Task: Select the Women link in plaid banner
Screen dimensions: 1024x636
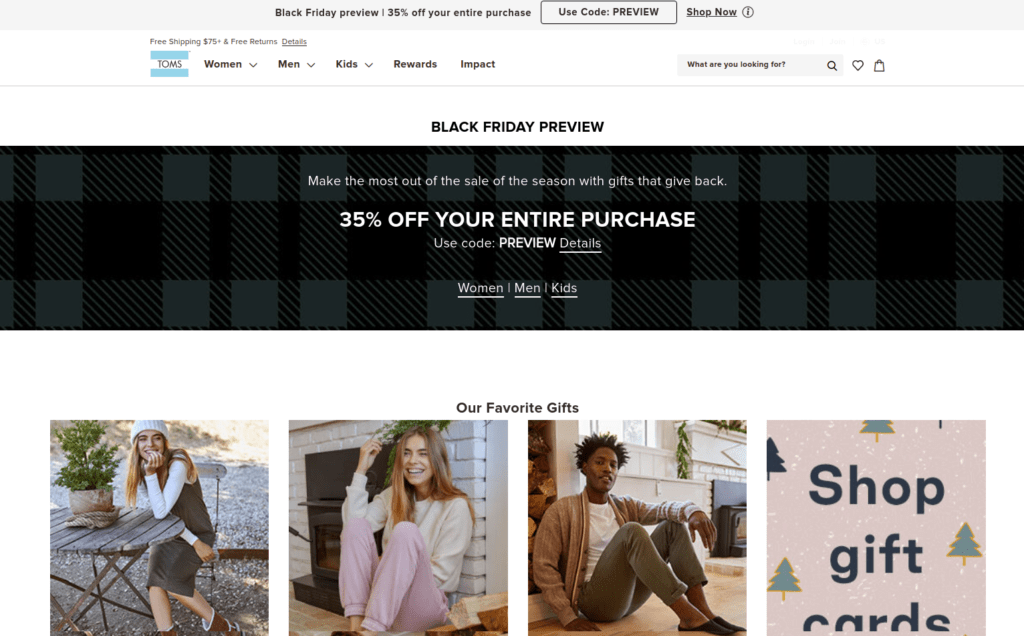Action: click(x=480, y=288)
